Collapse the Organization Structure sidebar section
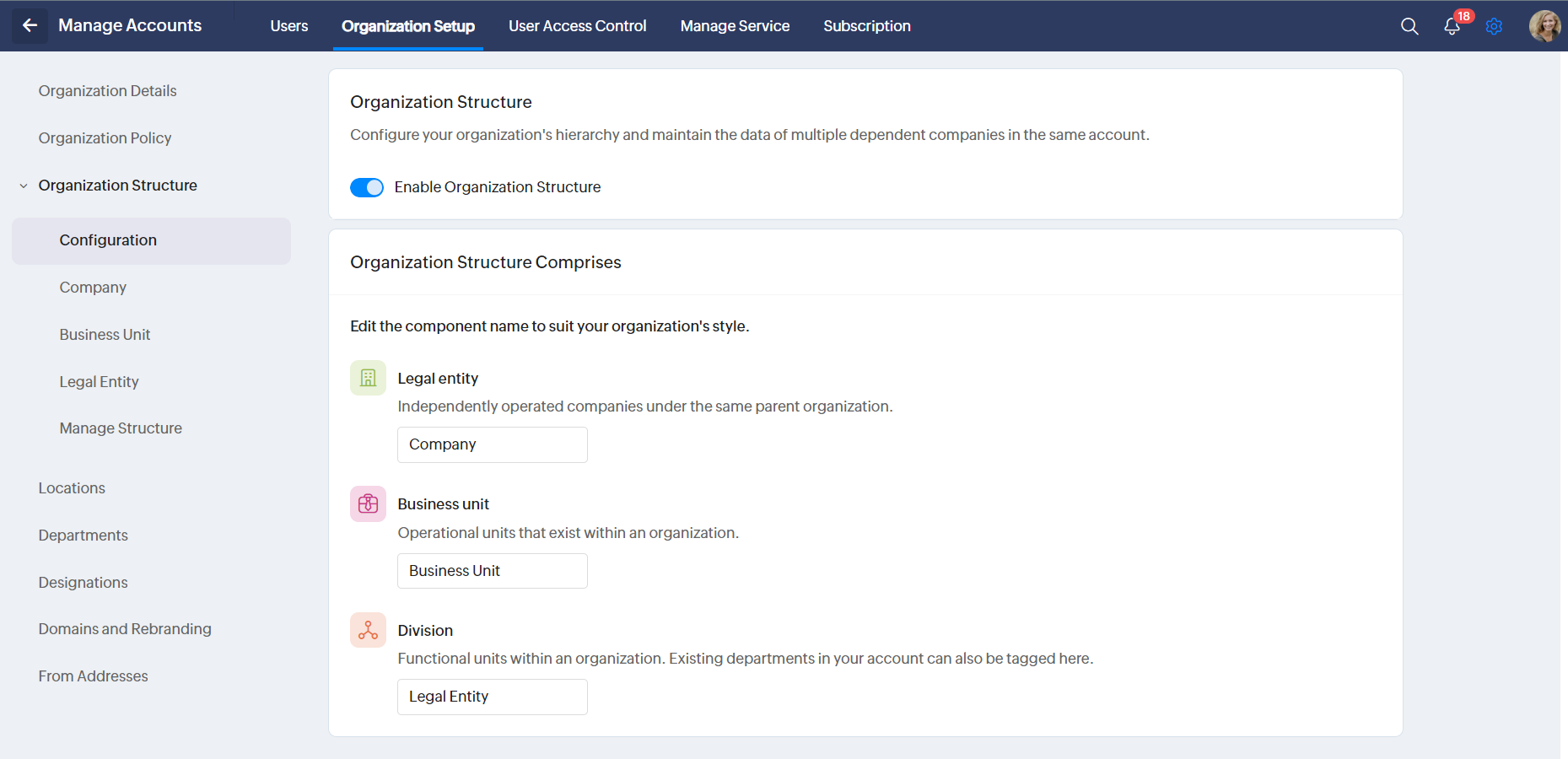 pos(24,186)
